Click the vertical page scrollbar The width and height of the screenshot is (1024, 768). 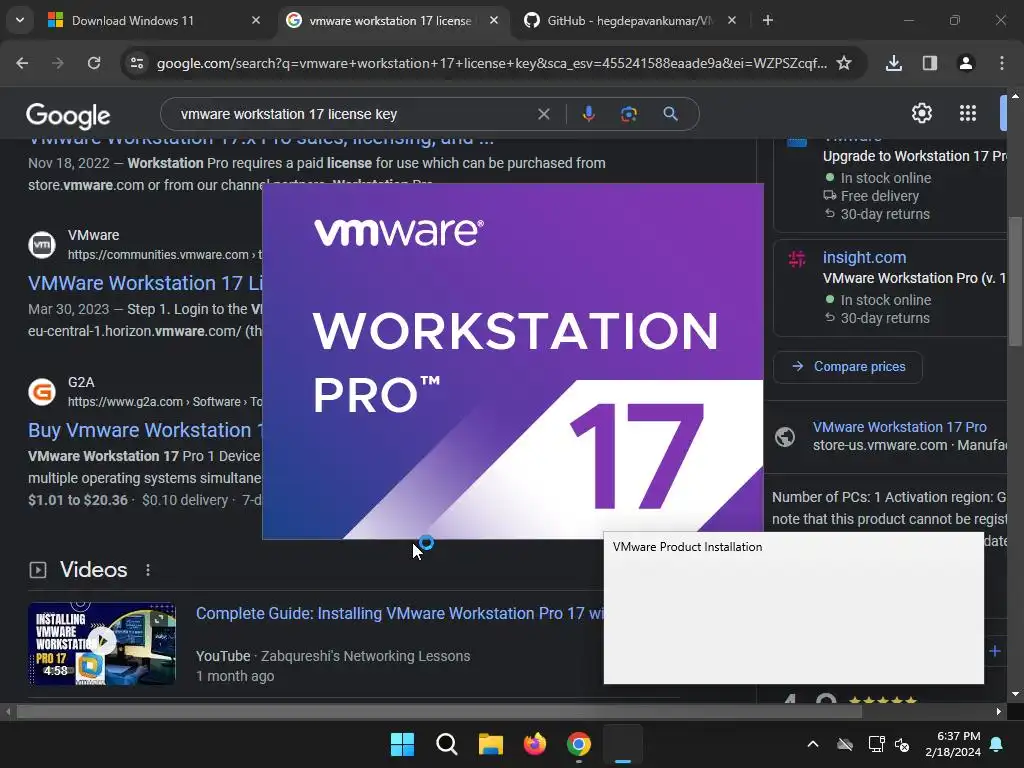[1015, 281]
